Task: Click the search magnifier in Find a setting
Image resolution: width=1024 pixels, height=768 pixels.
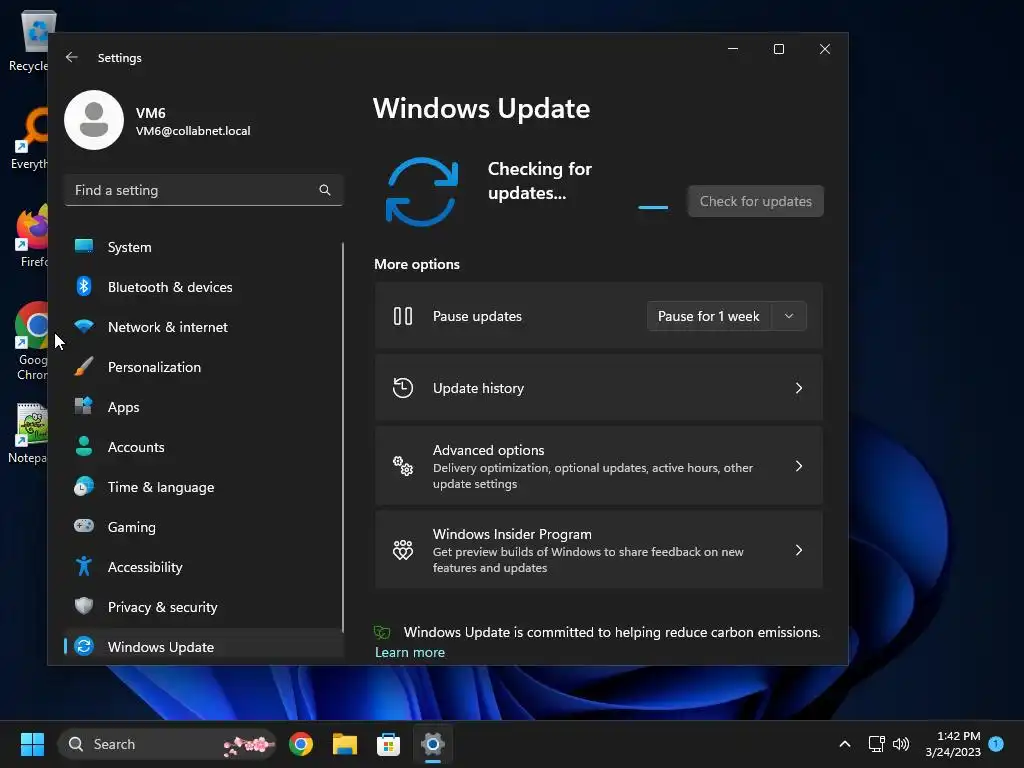Action: [x=325, y=190]
